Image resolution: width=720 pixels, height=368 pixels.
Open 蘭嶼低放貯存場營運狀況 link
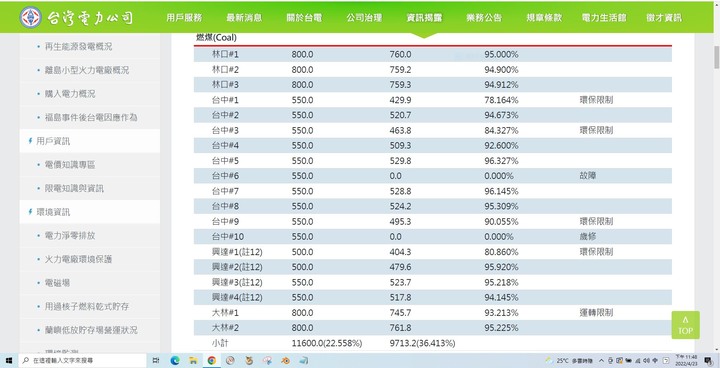[x=91, y=330]
